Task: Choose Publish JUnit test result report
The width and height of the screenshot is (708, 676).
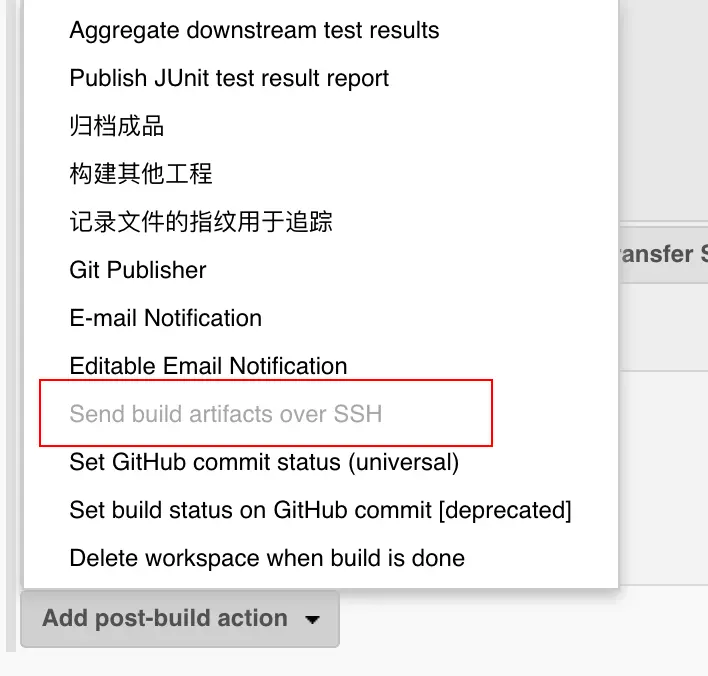Action: pos(229,78)
